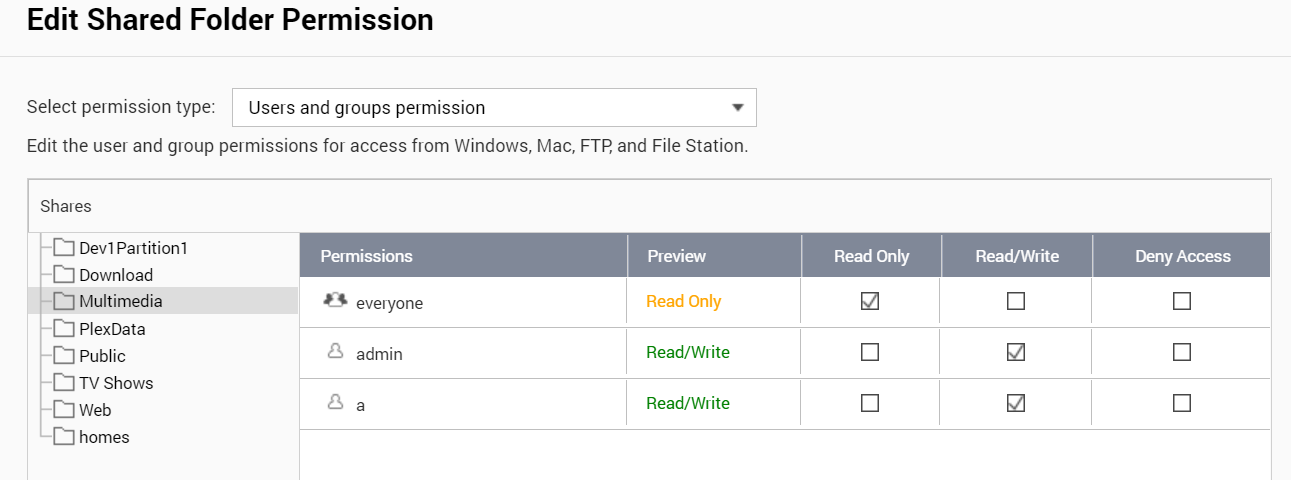Click the Read Only preview text for everyone
The image size is (1291, 480).
click(683, 301)
